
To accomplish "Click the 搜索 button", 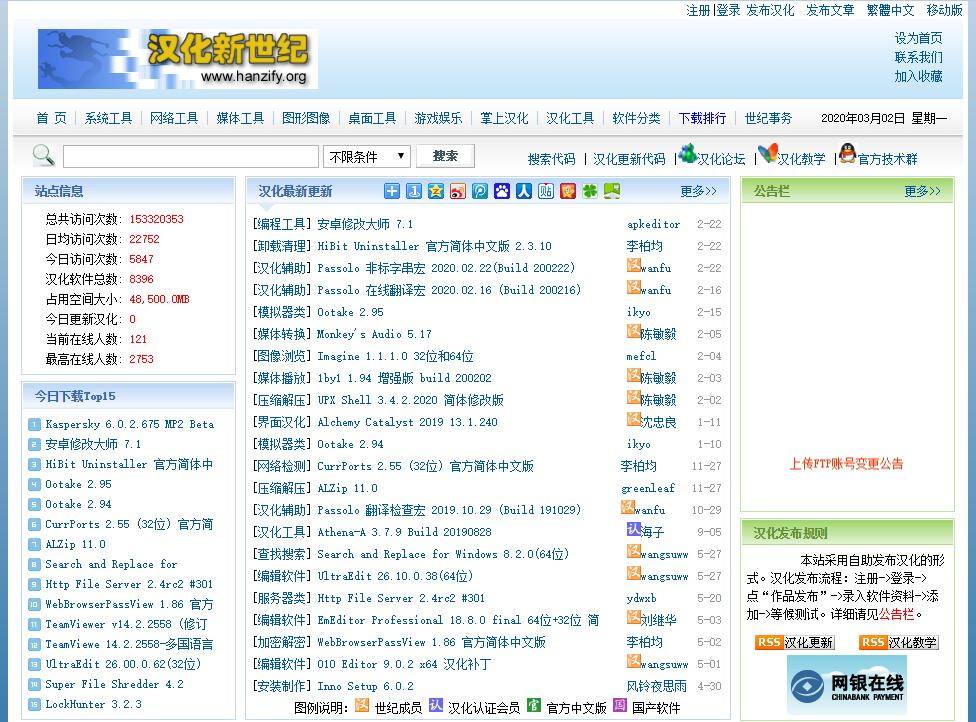I will (445, 156).
